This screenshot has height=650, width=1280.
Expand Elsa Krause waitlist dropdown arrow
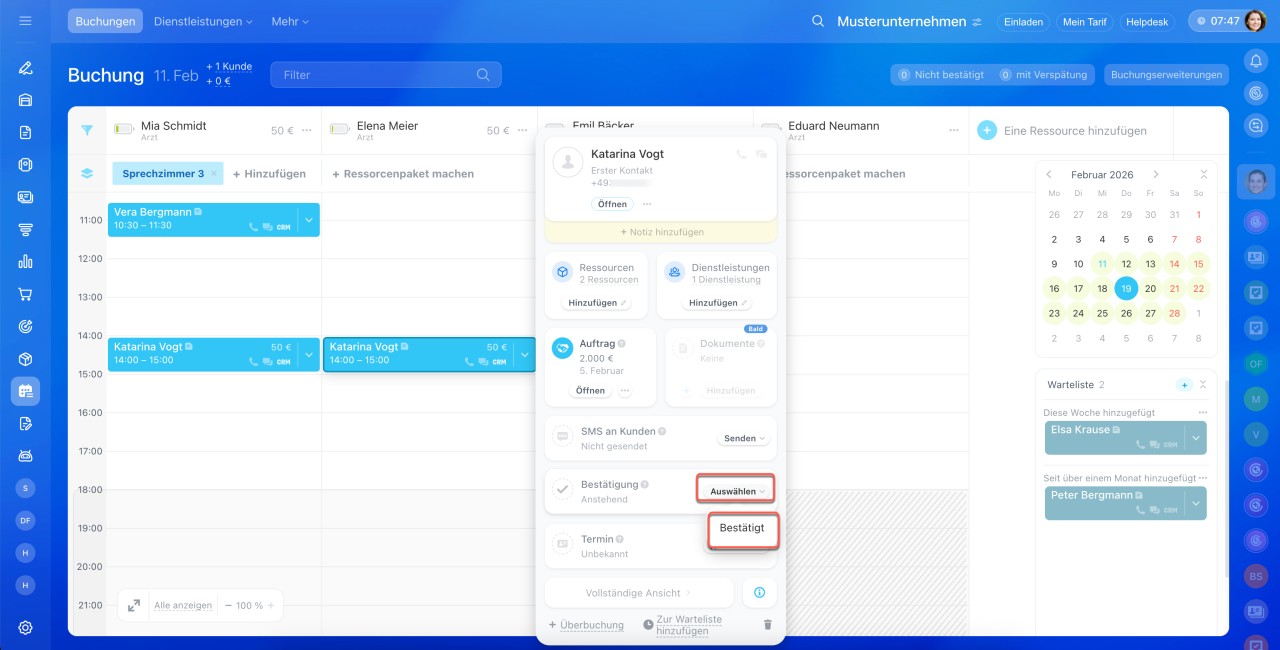1196,438
